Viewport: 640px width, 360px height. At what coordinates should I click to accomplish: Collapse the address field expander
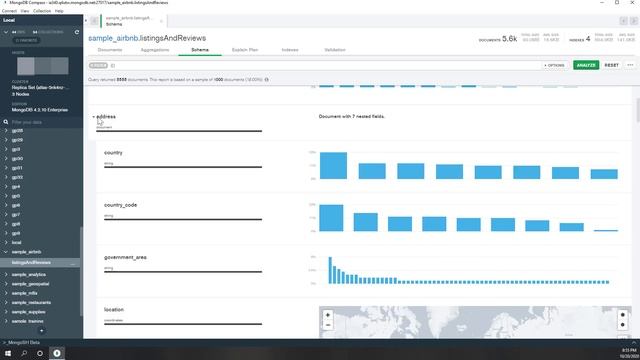click(x=93, y=117)
